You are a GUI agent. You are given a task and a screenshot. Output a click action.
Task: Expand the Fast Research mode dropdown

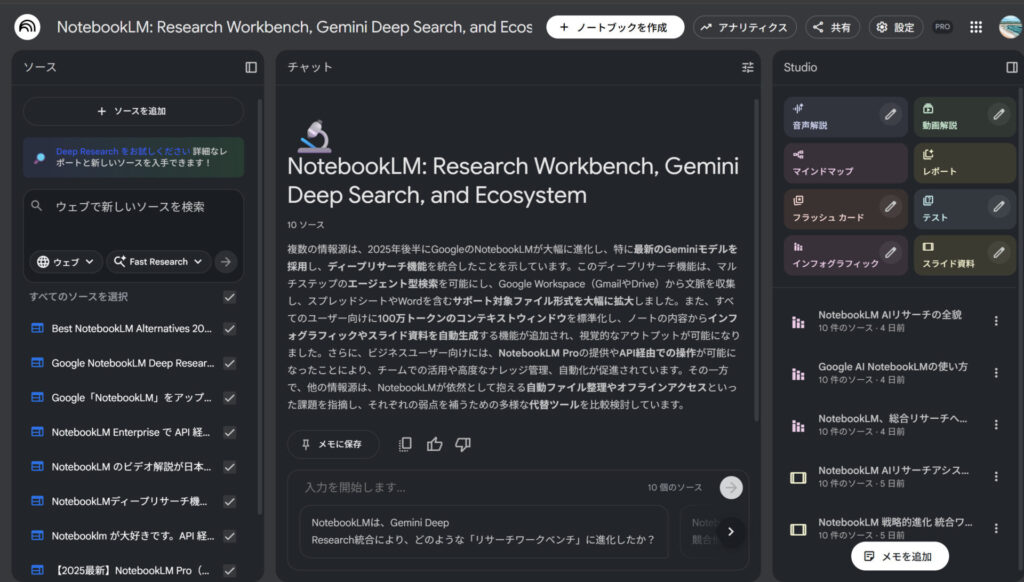(158, 262)
